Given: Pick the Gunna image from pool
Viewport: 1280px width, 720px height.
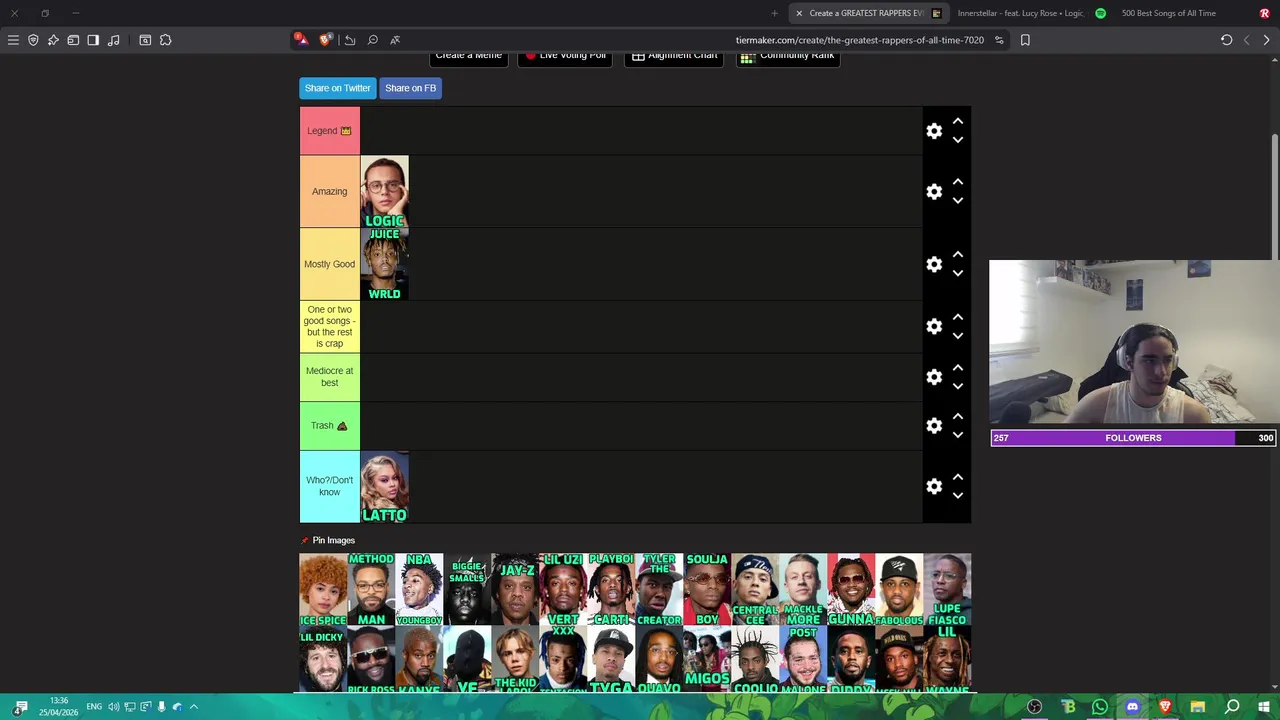Looking at the screenshot, I should tap(851, 590).
